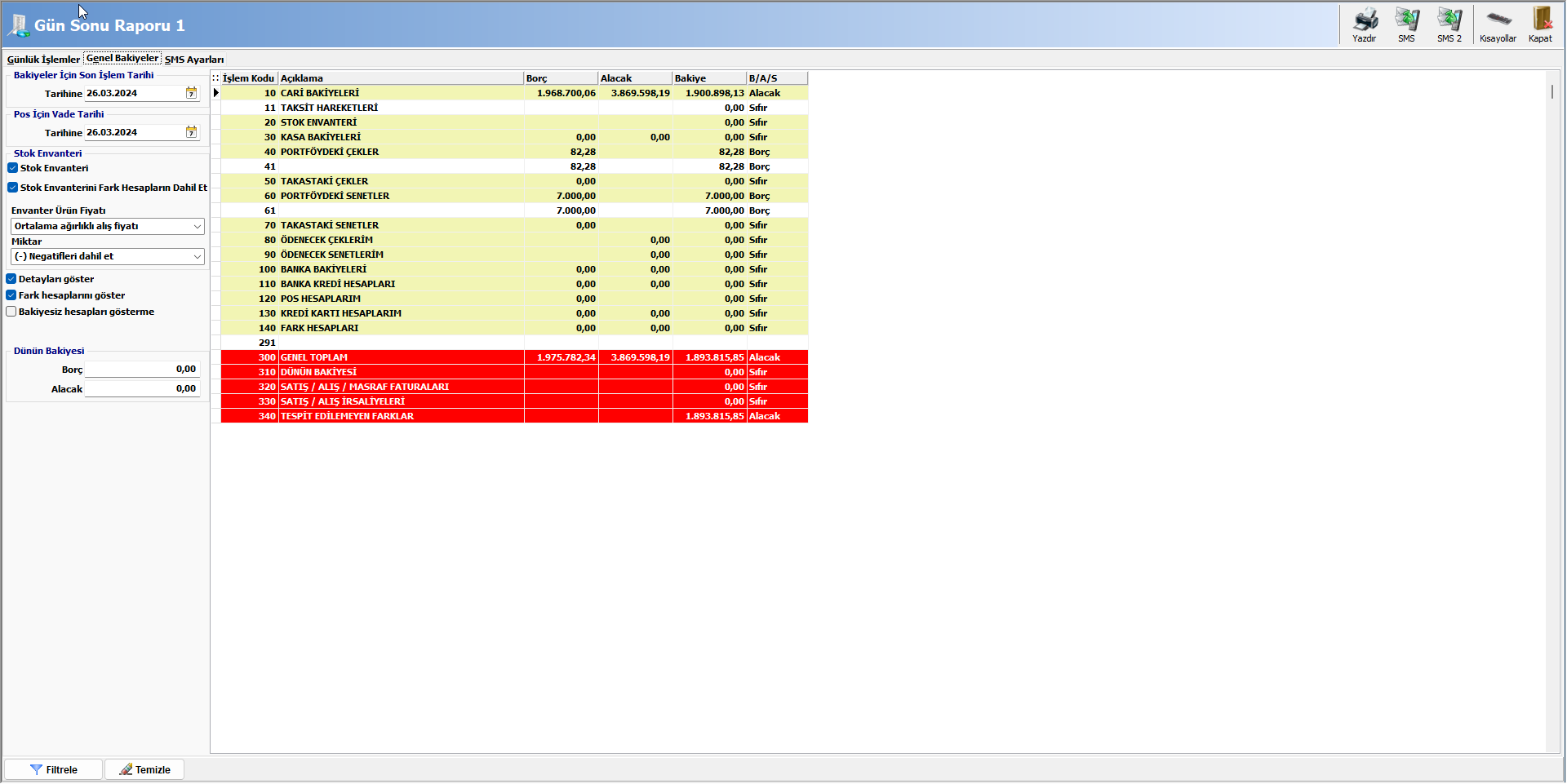
Task: Select the STOK ENVANTERİ row
Action: [x=514, y=122]
